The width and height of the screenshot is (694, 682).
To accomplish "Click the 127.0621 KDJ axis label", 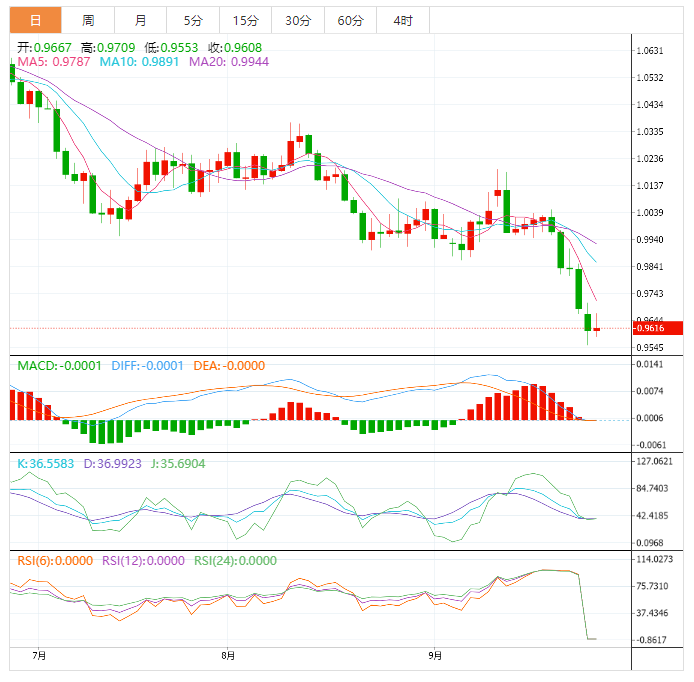I will [x=654, y=461].
